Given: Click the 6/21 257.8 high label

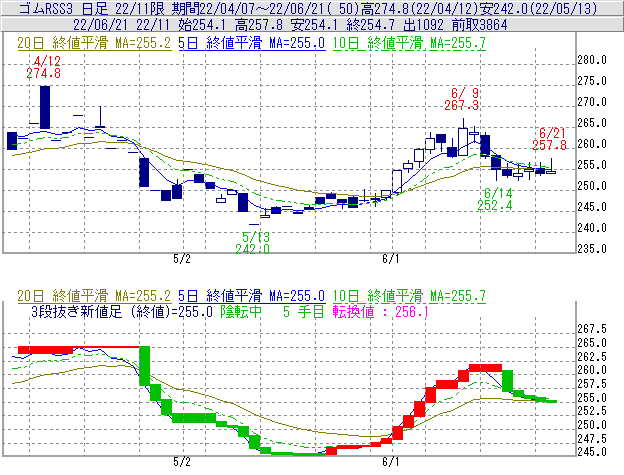Looking at the screenshot, I should click(550, 139).
